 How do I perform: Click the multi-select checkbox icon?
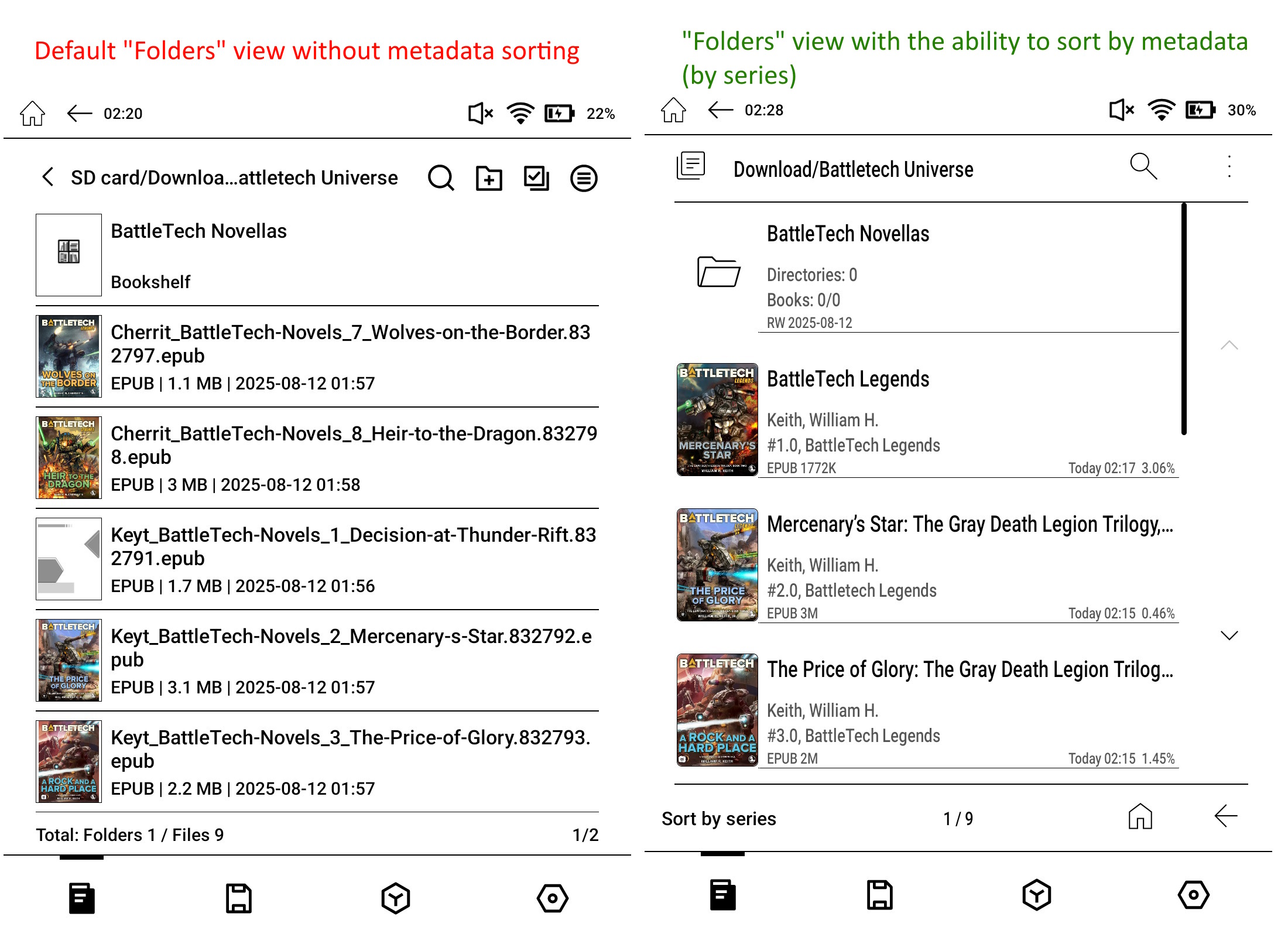tap(536, 178)
